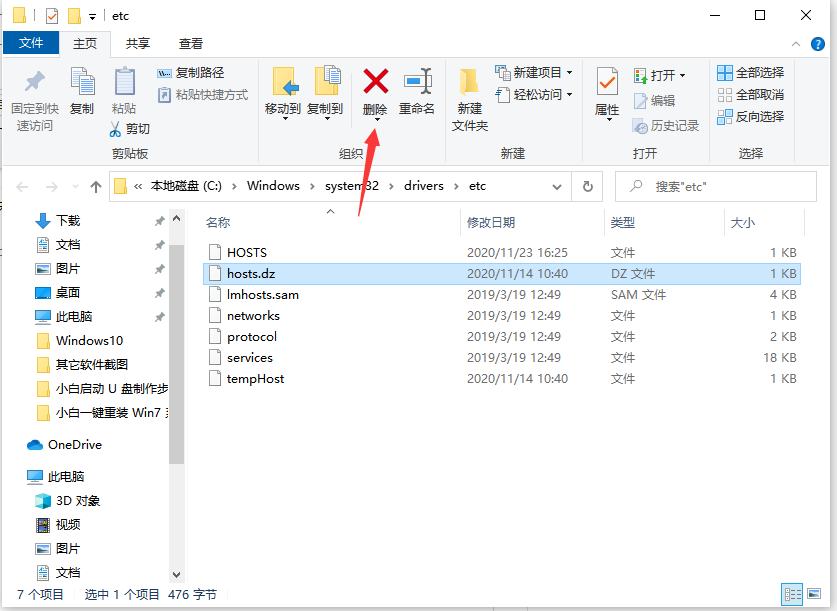
Task: Go back using the back arrow
Action: click(22, 187)
